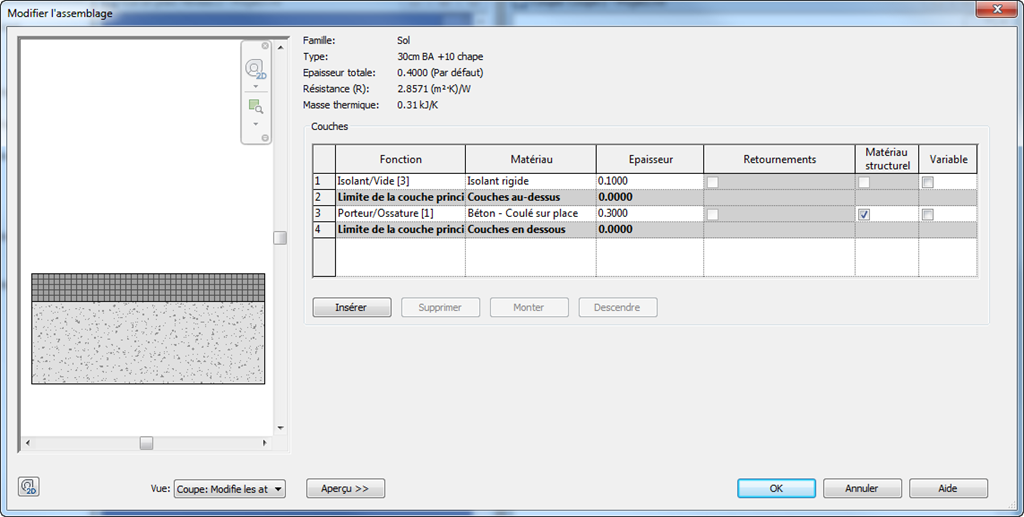
Task: Expand the steering wheel dropdown arrow
Action: coord(255,87)
